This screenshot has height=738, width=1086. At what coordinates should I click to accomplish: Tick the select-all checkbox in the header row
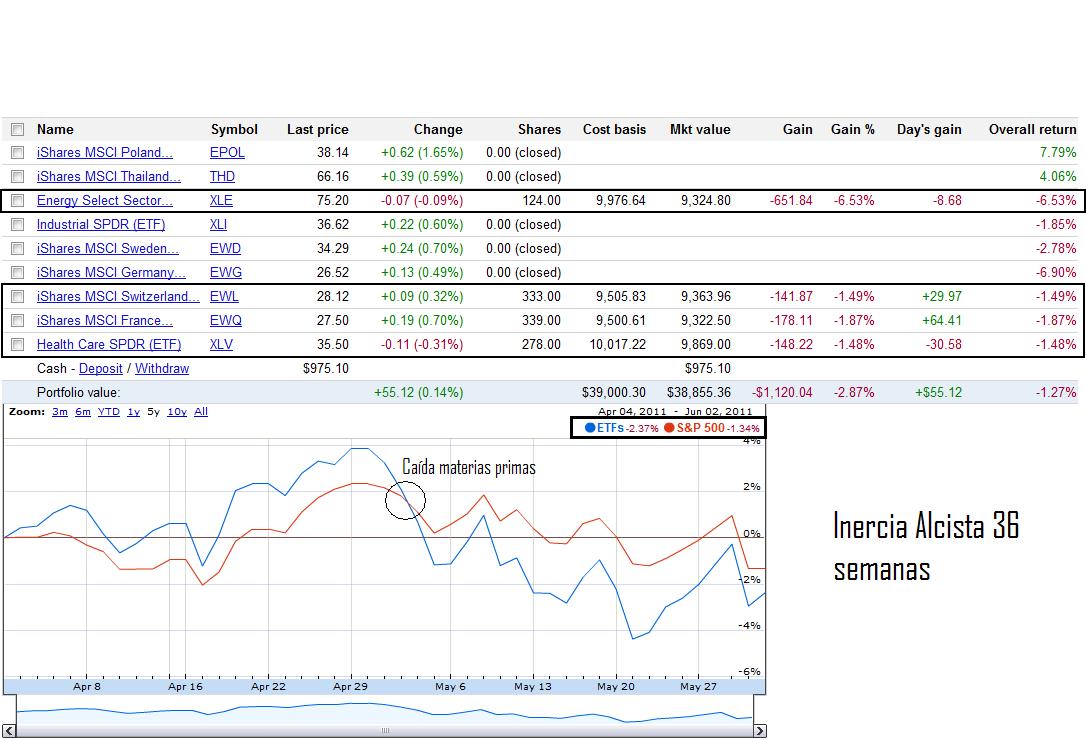(17, 129)
